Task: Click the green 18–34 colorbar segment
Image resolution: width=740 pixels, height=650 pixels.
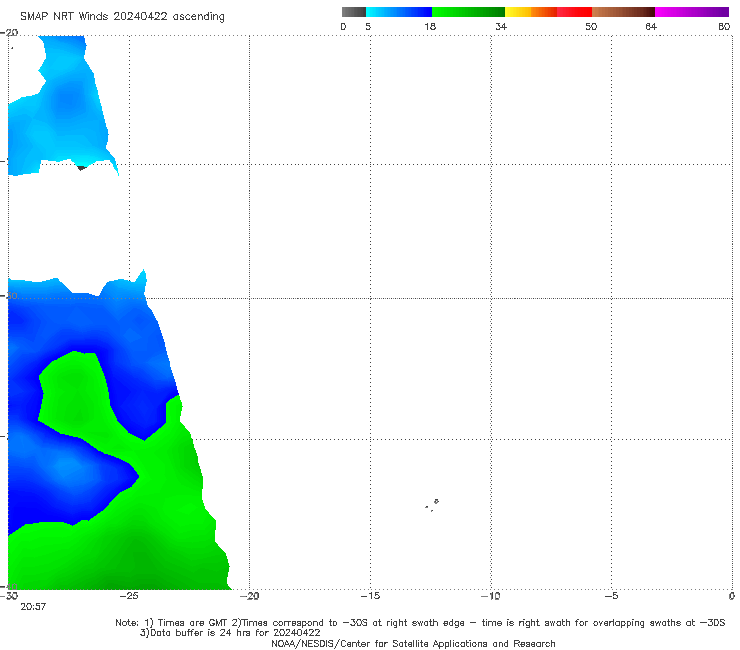Action: tap(468, 12)
